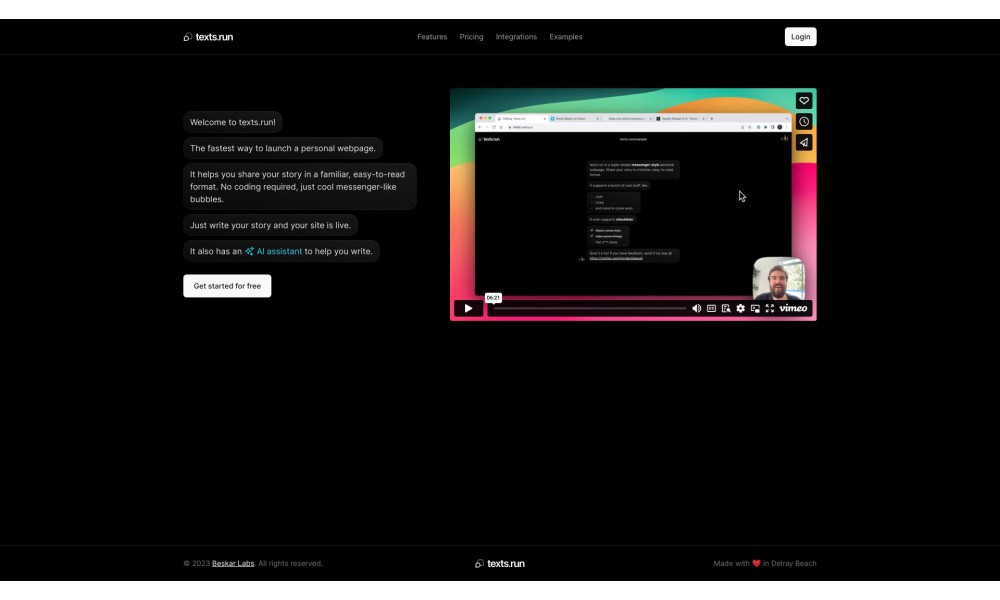This screenshot has height=600, width=1000.
Task: Add the video to Watch Later with the clock icon
Action: tap(804, 122)
